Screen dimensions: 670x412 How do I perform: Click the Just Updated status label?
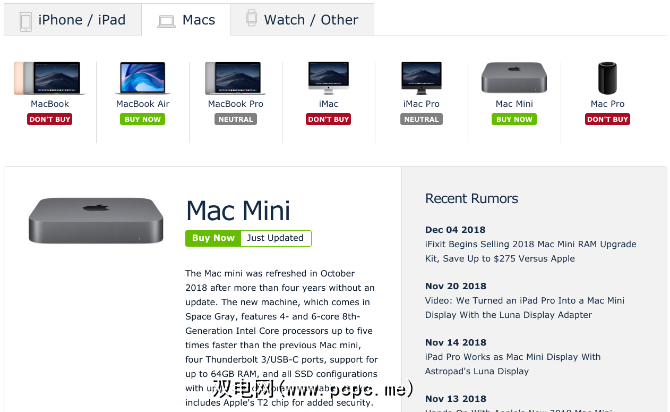[x=276, y=238]
